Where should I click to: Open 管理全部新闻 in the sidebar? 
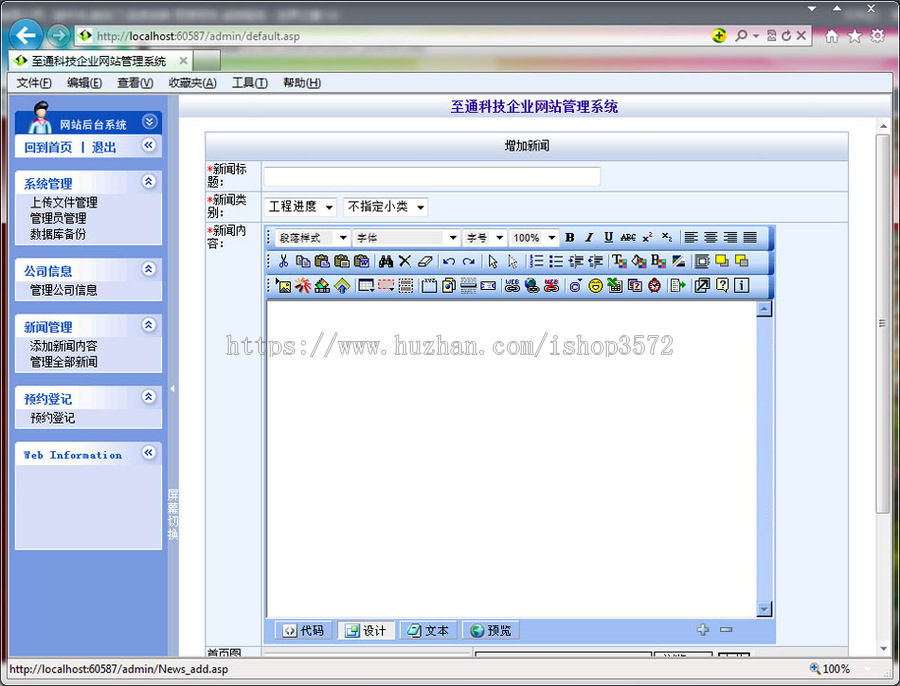[64, 362]
